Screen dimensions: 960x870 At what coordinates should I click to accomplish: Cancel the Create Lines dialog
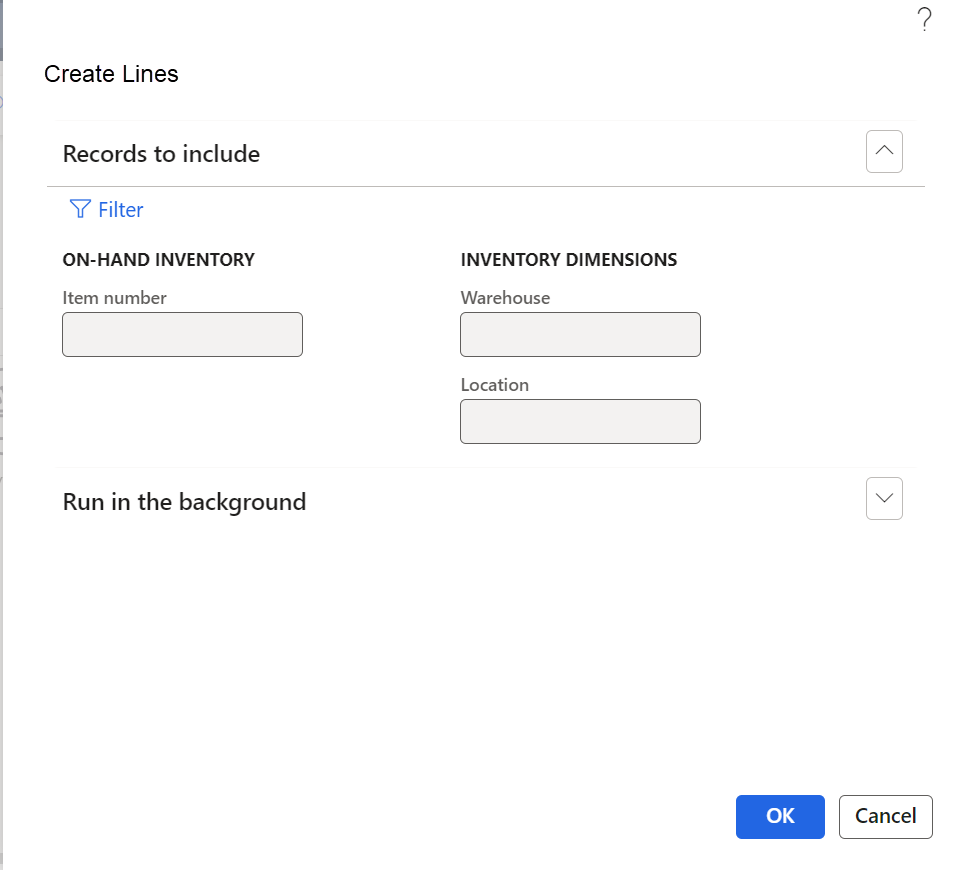885,817
